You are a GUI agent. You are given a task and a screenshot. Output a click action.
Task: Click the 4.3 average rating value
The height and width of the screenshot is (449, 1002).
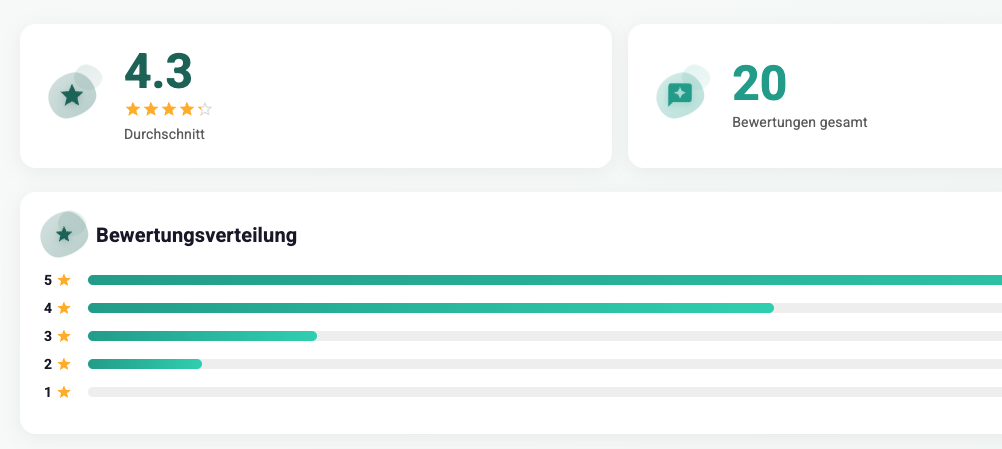pyautogui.click(x=158, y=71)
